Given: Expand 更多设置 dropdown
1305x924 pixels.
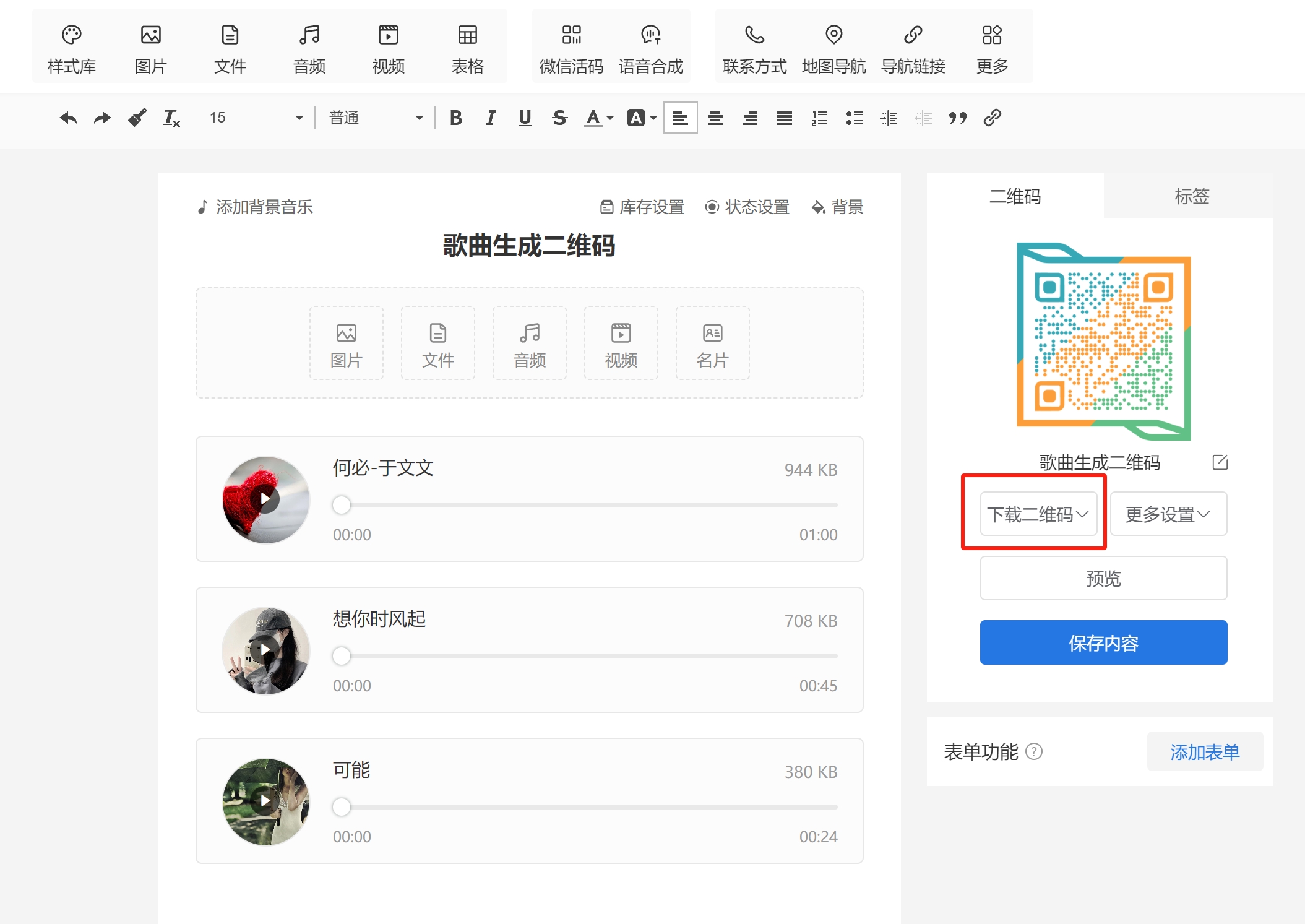Looking at the screenshot, I should click(1168, 514).
